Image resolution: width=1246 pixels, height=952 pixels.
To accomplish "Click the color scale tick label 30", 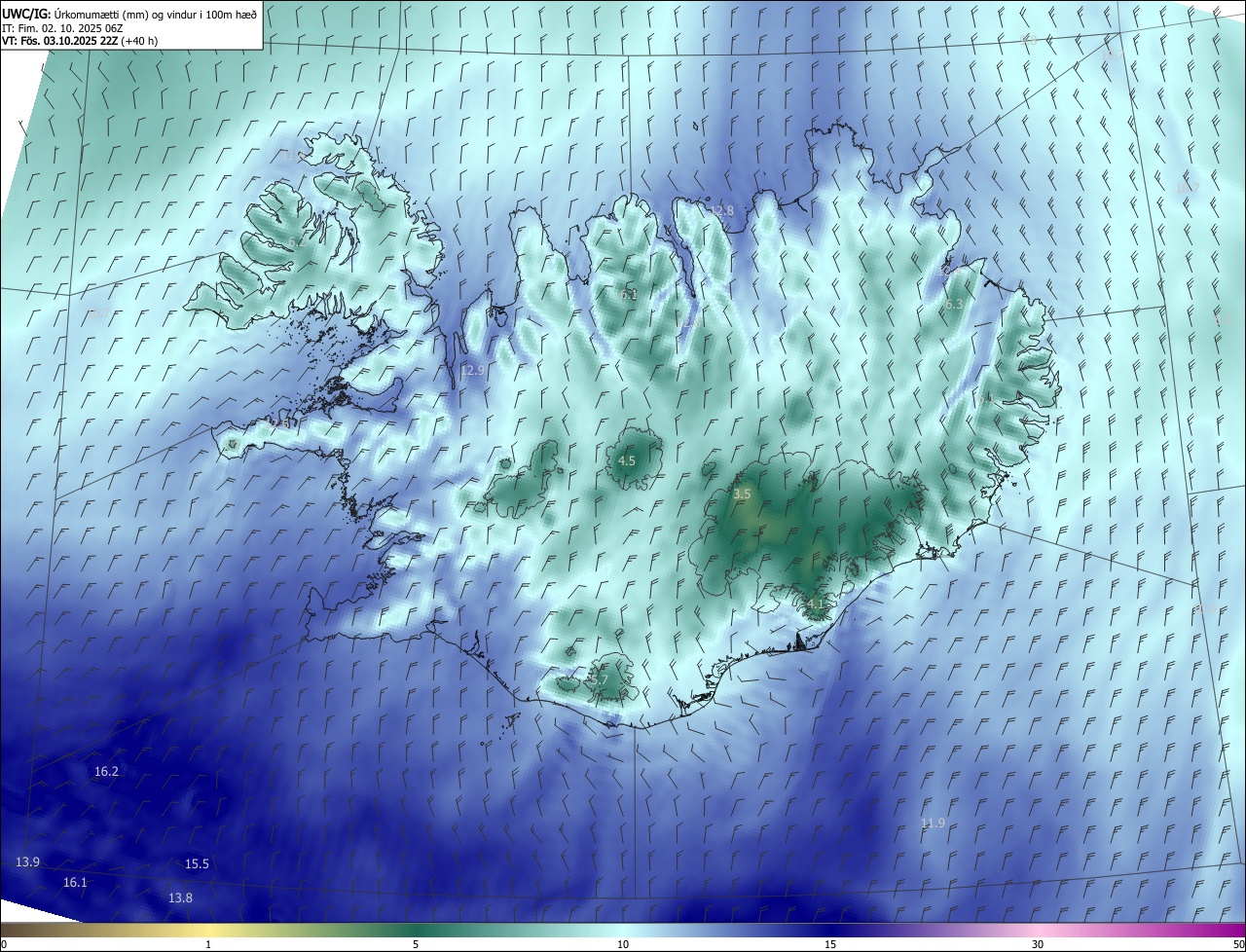I will point(1038,944).
